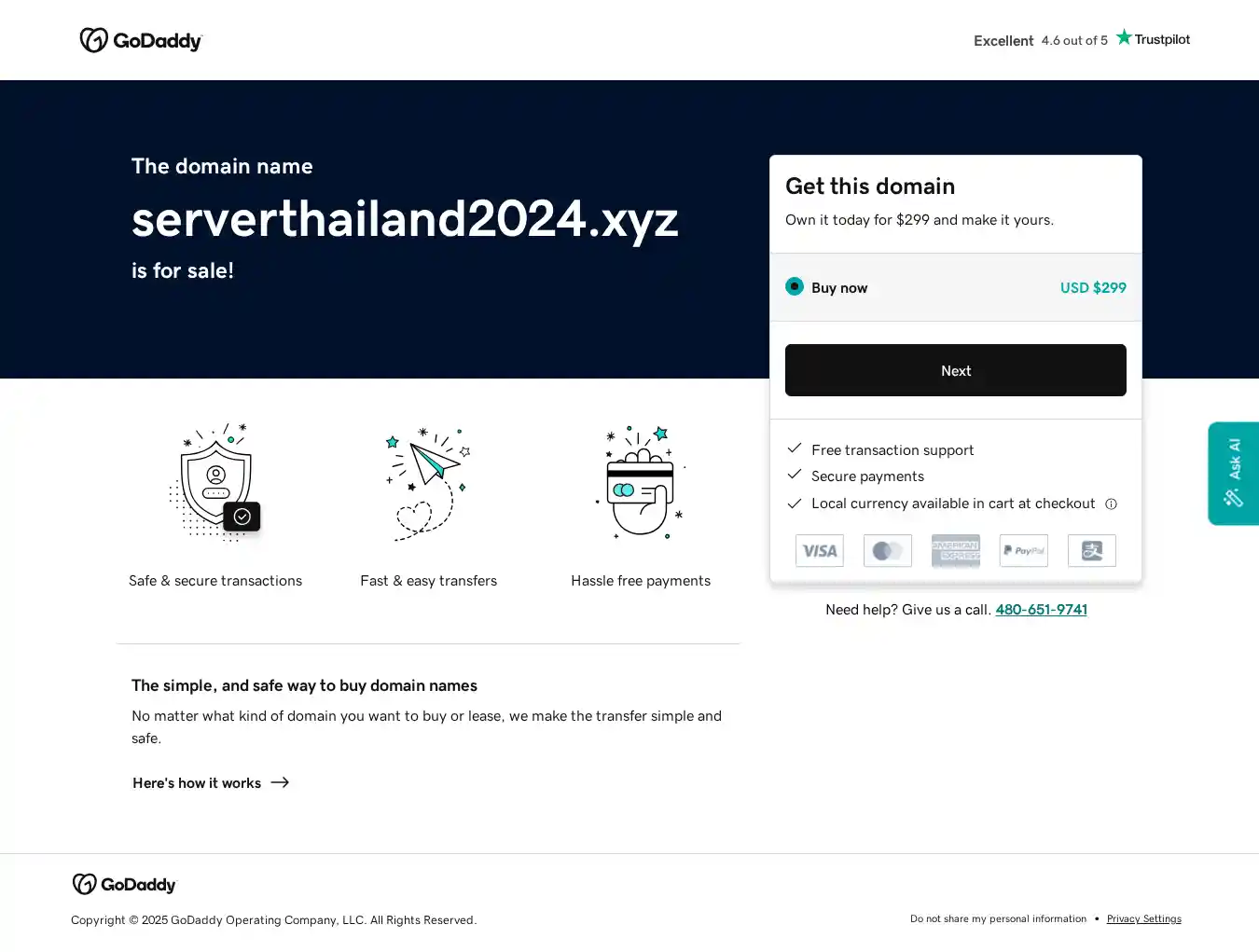This screenshot has width=1259, height=952.
Task: Click the Visa payment icon
Action: coord(820,551)
